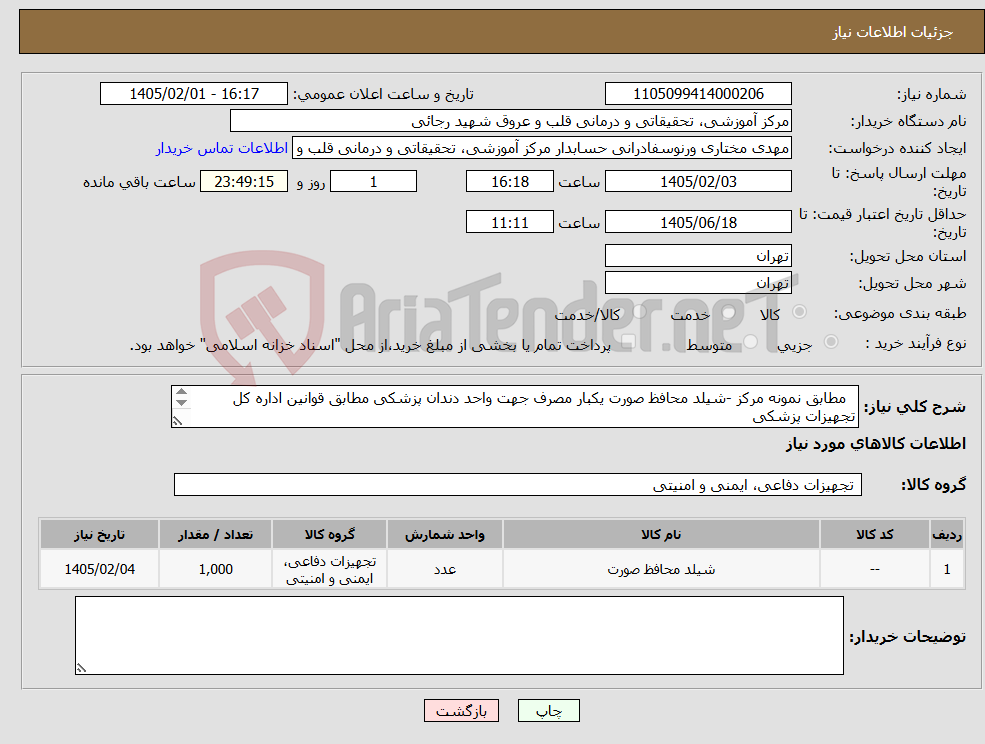The height and width of the screenshot is (744, 985).
Task: Select the متوسط purchase type radio
Action: pyautogui.click(x=750, y=342)
